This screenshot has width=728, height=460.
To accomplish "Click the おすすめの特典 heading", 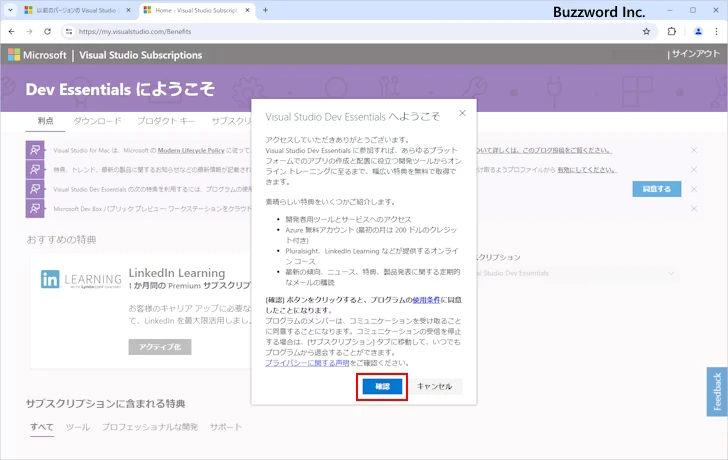I will coord(61,240).
